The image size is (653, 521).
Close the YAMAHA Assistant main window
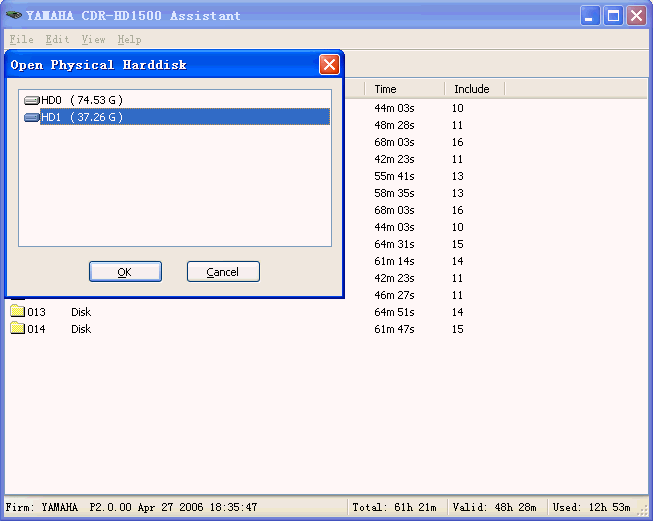[636, 16]
